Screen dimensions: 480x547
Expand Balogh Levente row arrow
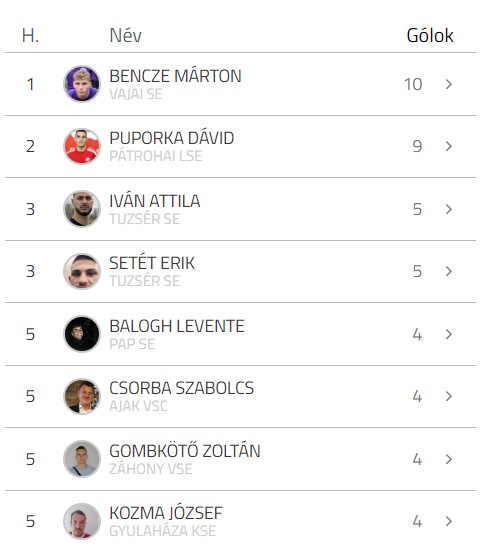point(449,334)
